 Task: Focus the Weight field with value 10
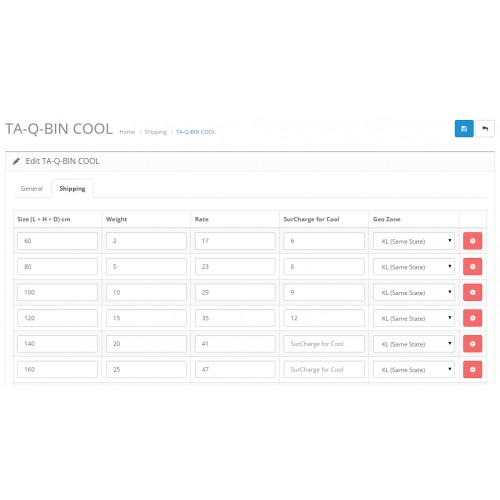pyautogui.click(x=146, y=292)
